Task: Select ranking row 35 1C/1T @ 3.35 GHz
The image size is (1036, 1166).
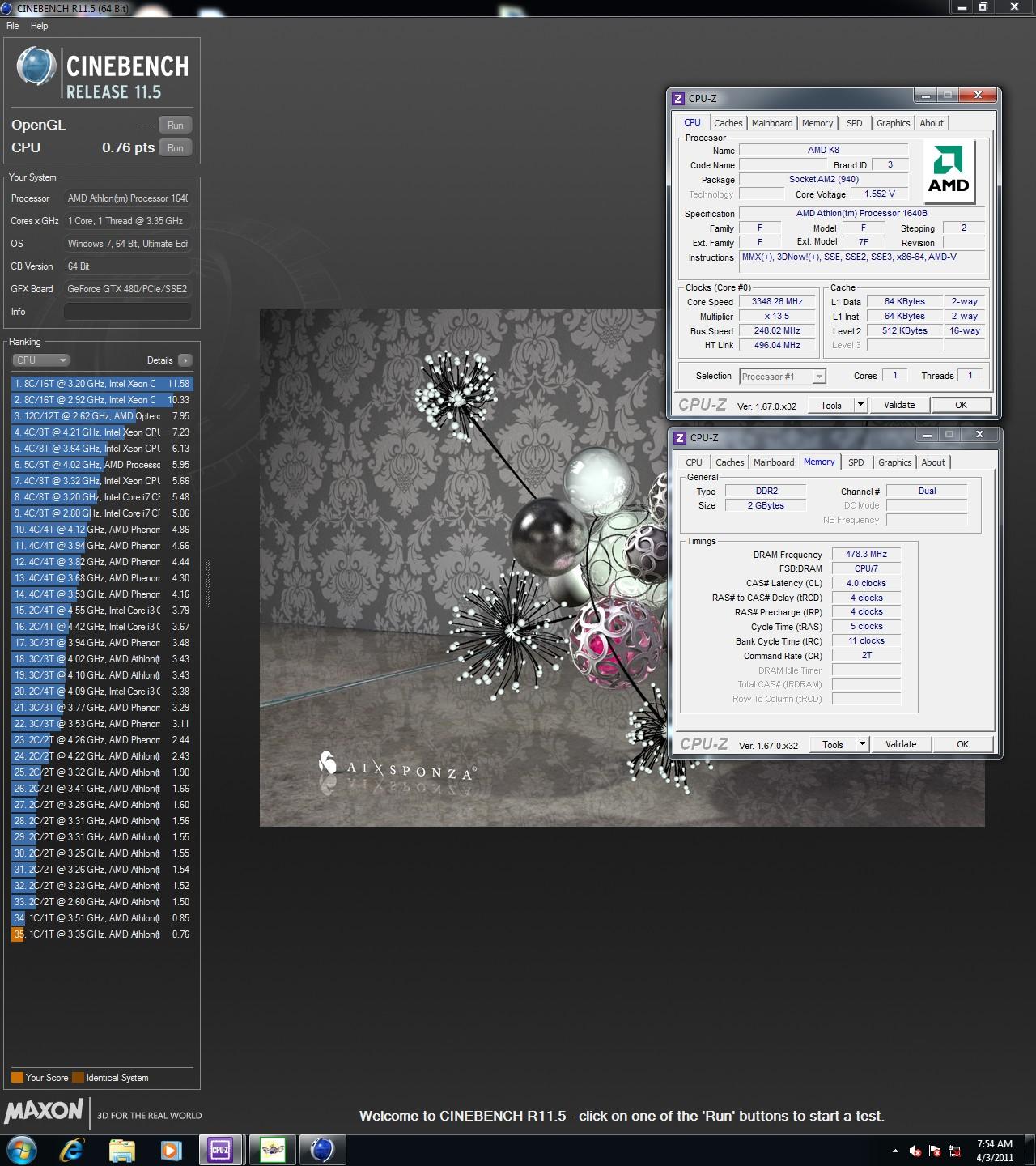Action: pyautogui.click(x=102, y=934)
